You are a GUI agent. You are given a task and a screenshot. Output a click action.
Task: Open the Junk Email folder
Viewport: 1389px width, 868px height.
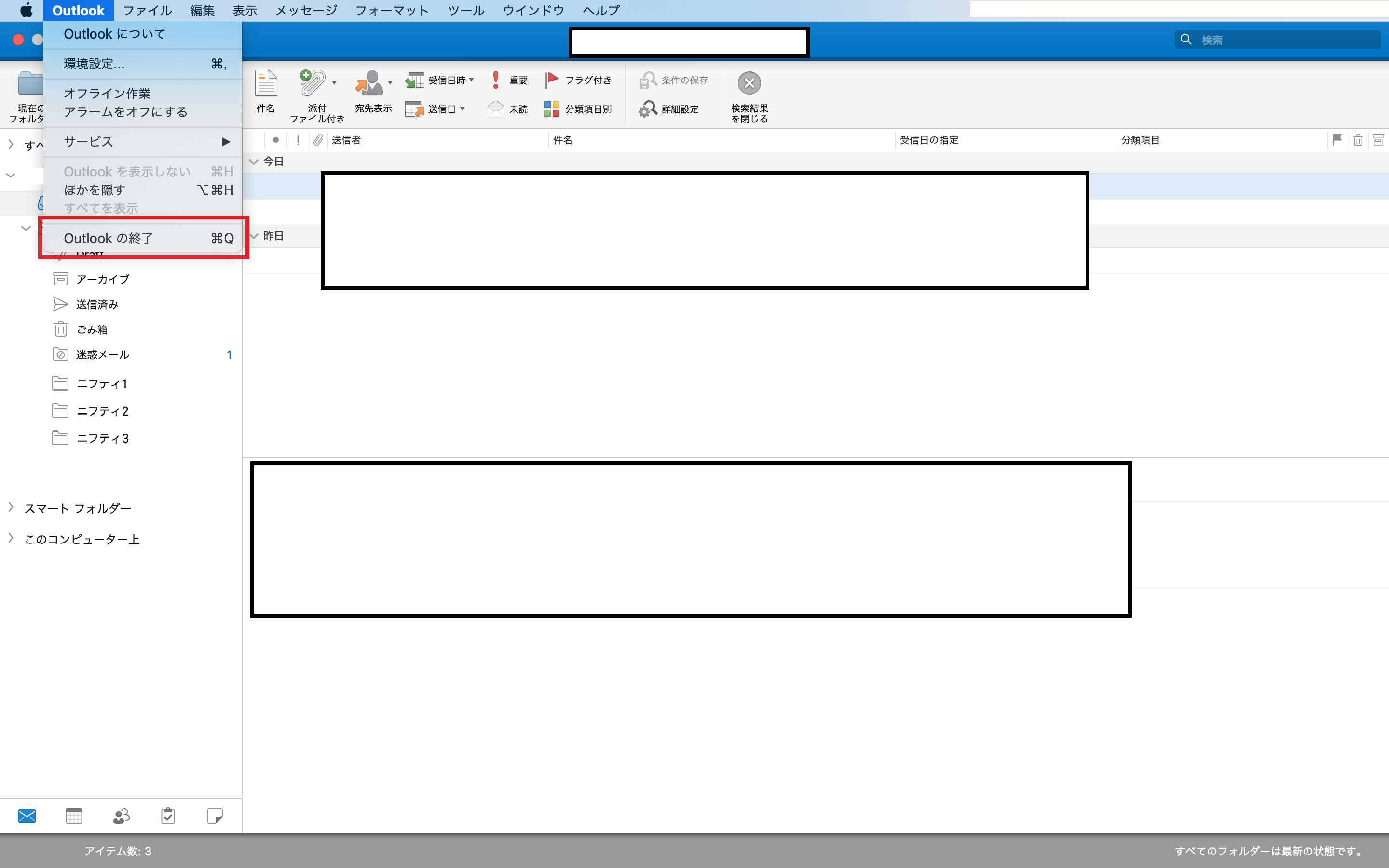102,355
